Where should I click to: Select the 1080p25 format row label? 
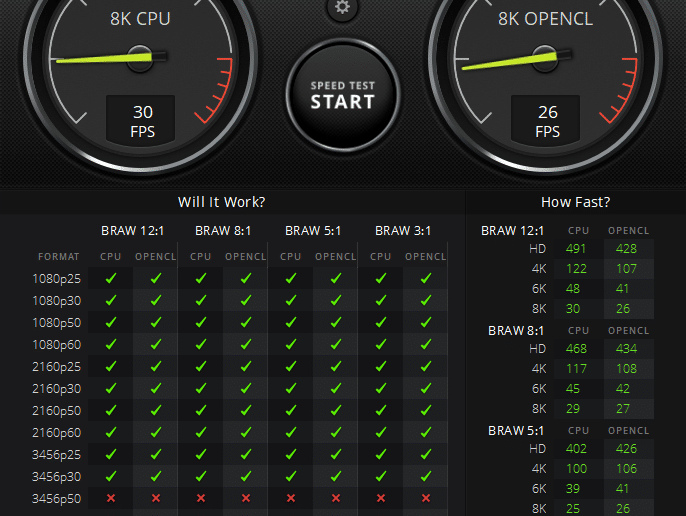[x=56, y=279]
